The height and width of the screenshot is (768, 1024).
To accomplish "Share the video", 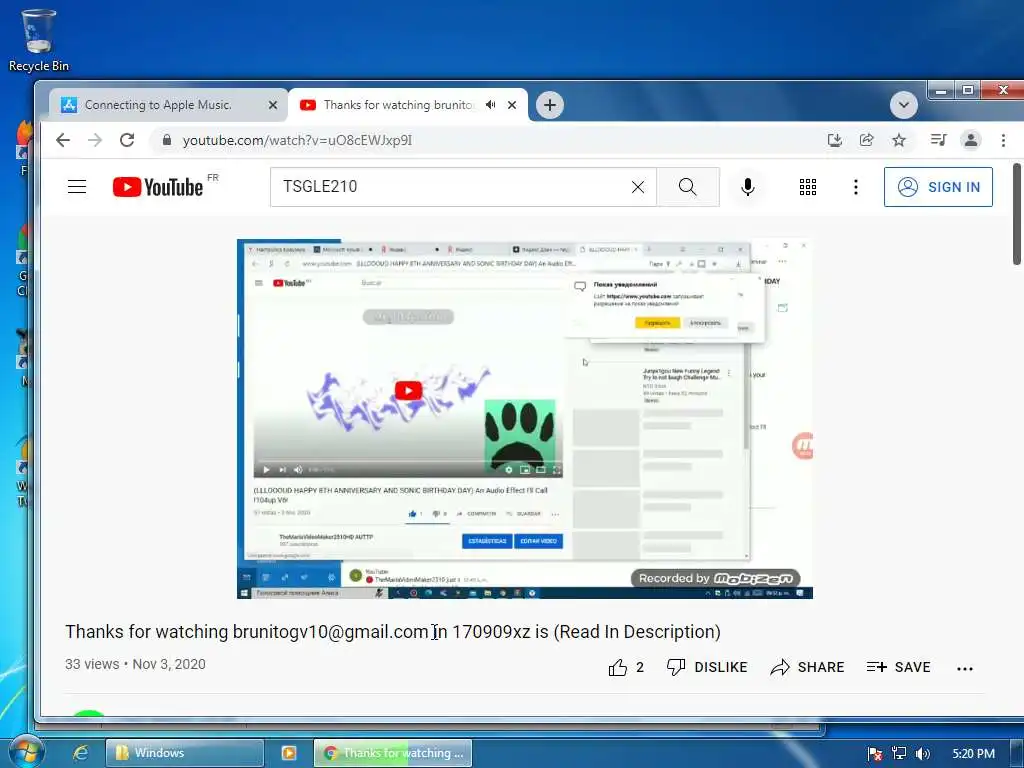I will 807,667.
